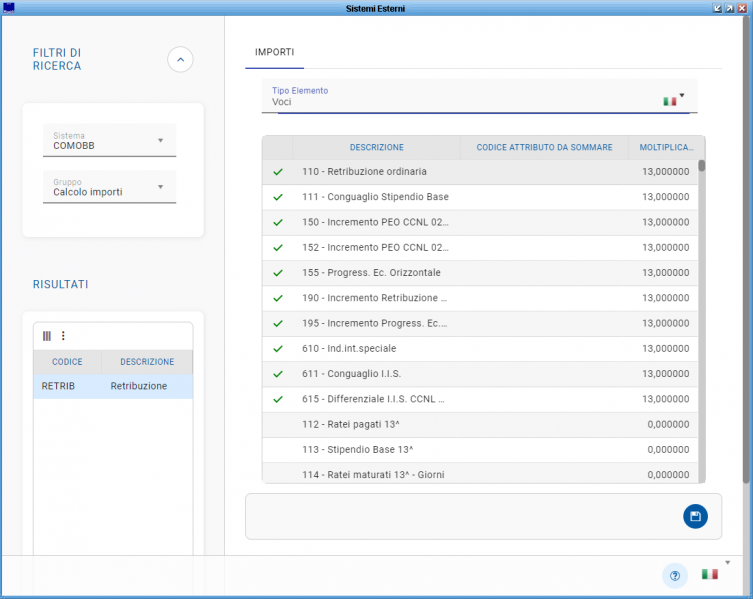Click the blue save disk button
Viewport: 753px width, 599px height.
(695, 516)
